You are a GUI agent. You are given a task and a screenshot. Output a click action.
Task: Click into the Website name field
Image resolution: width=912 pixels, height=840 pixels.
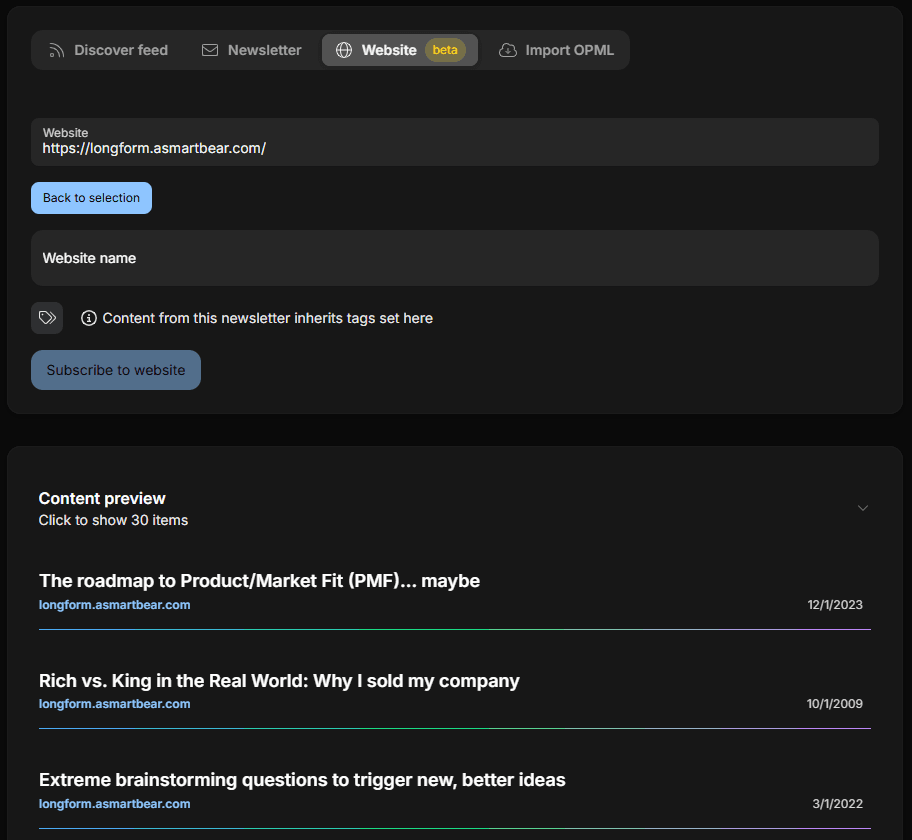455,258
